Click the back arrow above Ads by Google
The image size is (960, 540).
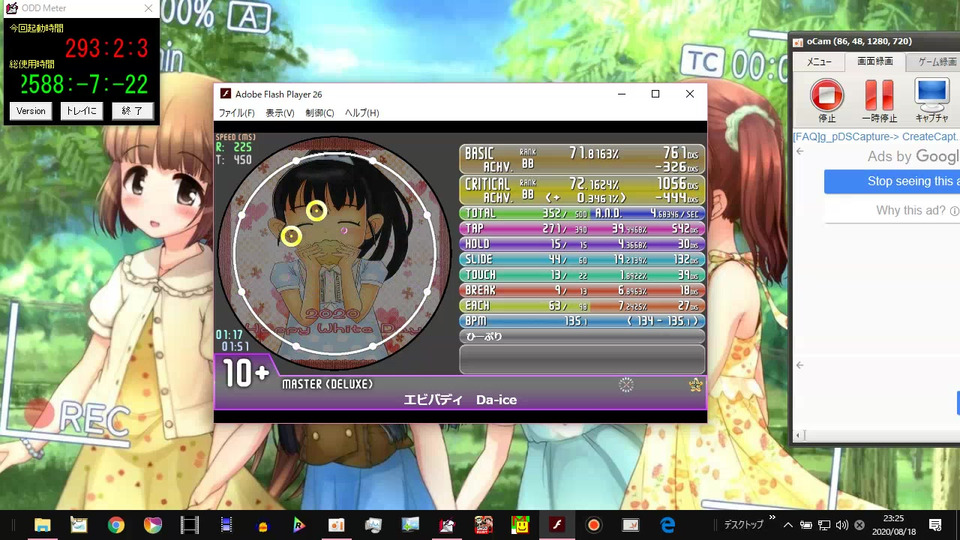(x=800, y=151)
